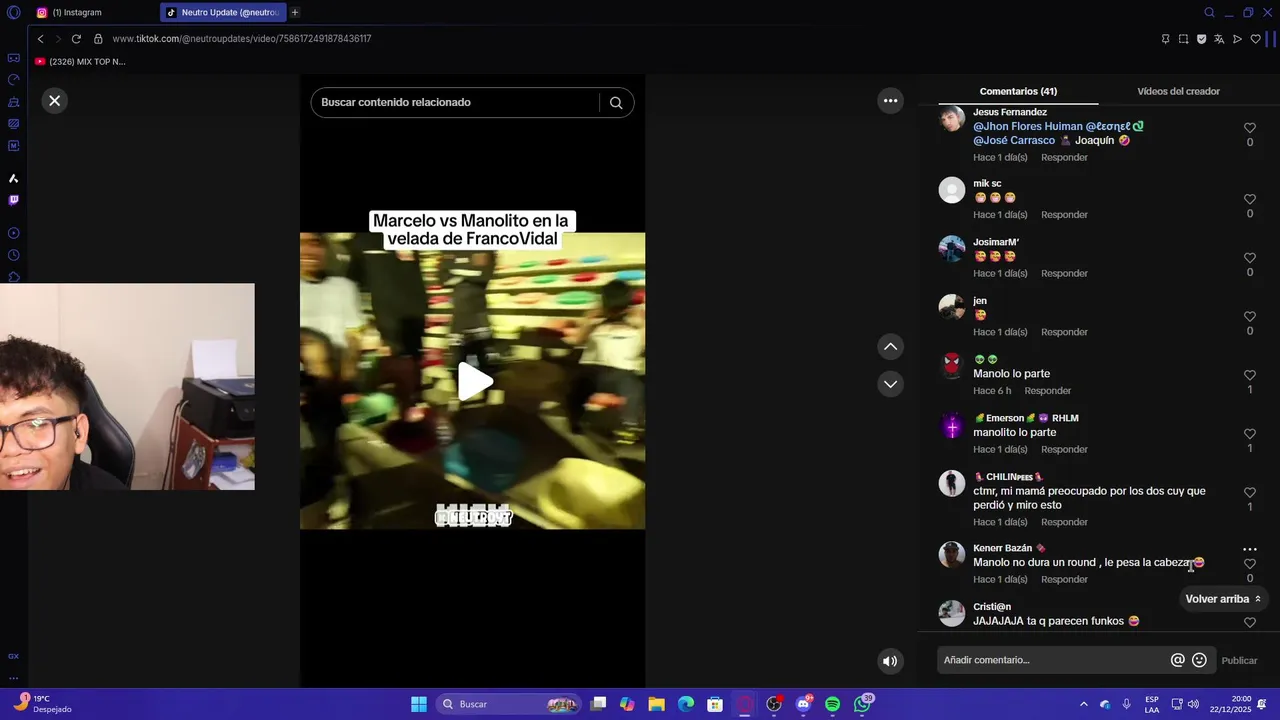Viewport: 1280px width, 720px height.
Task: Click the @Jhon Flores Huiman mention
Action: [x=1028, y=127]
